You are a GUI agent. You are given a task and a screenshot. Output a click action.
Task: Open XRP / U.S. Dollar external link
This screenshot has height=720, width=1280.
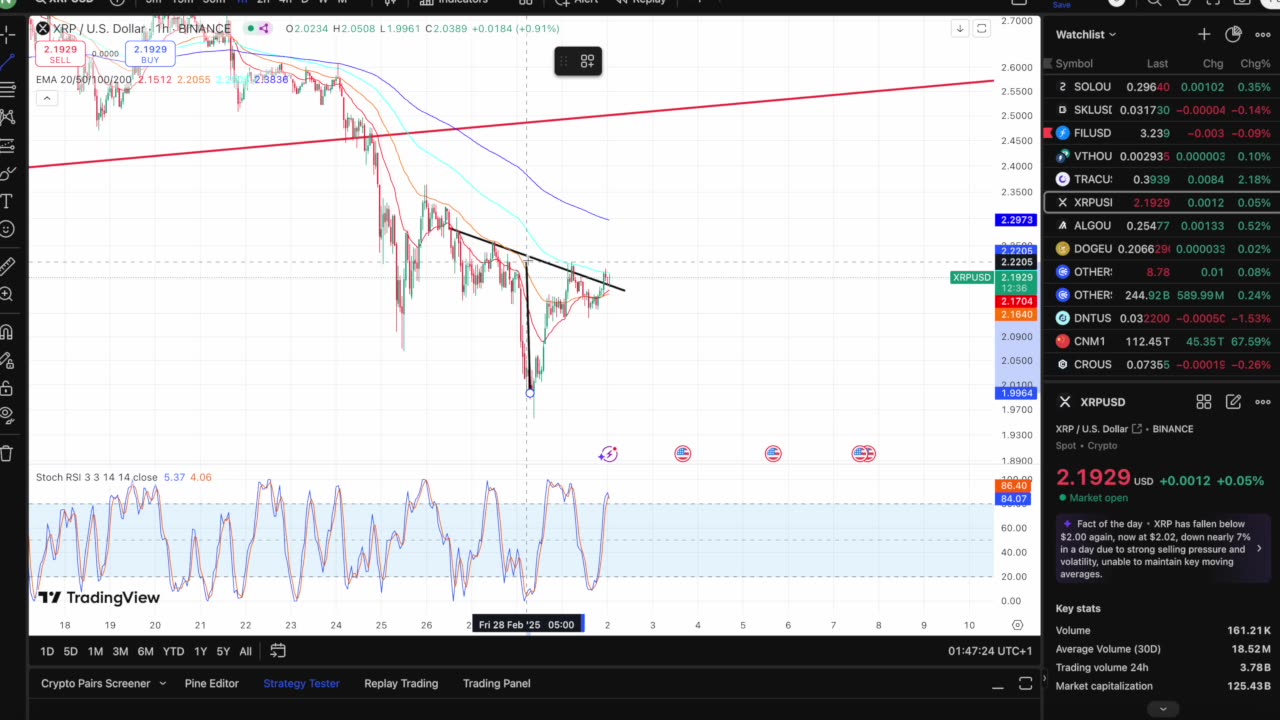(1137, 429)
